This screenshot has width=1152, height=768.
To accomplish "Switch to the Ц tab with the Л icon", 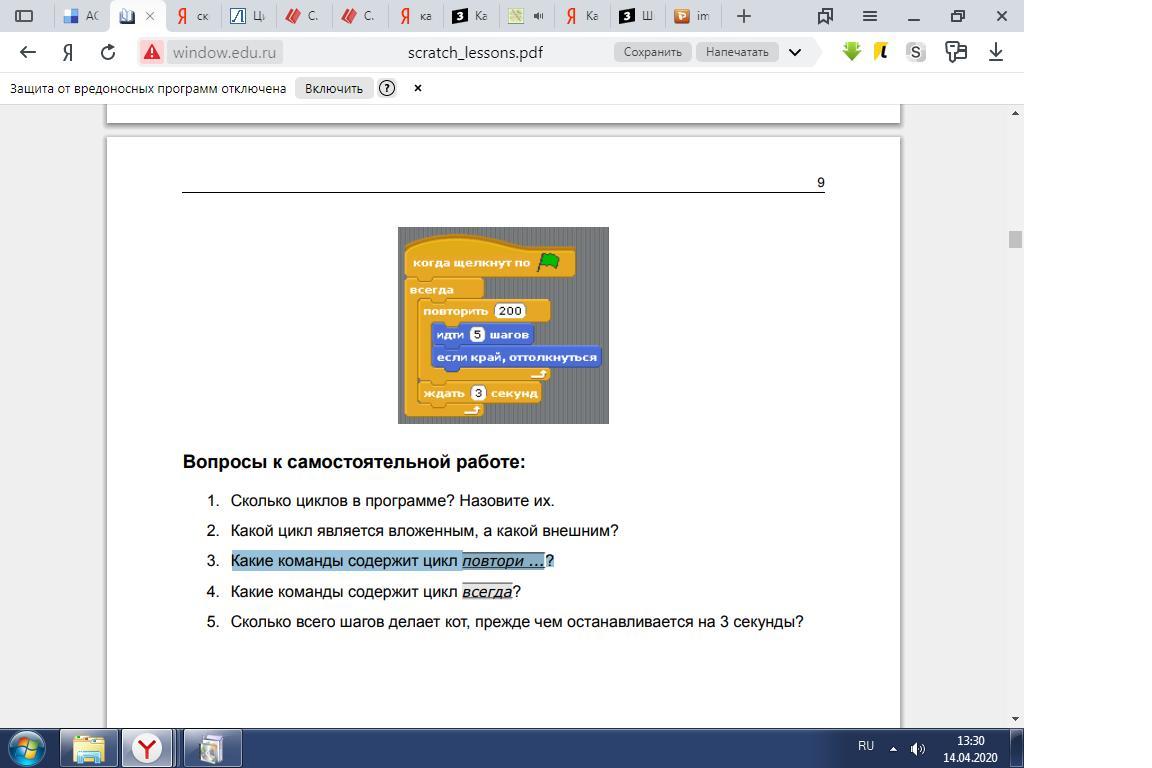I will pyautogui.click(x=248, y=16).
